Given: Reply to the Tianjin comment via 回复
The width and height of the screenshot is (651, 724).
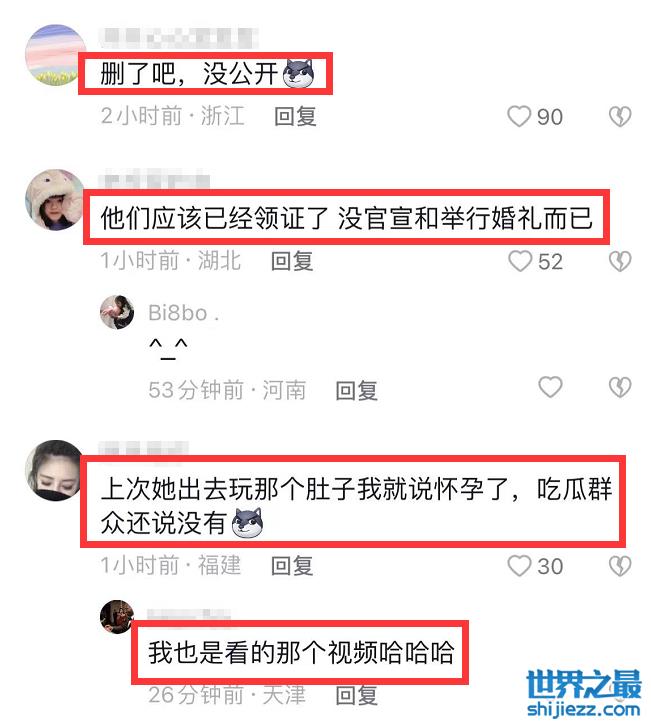Looking at the screenshot, I should [x=356, y=695].
